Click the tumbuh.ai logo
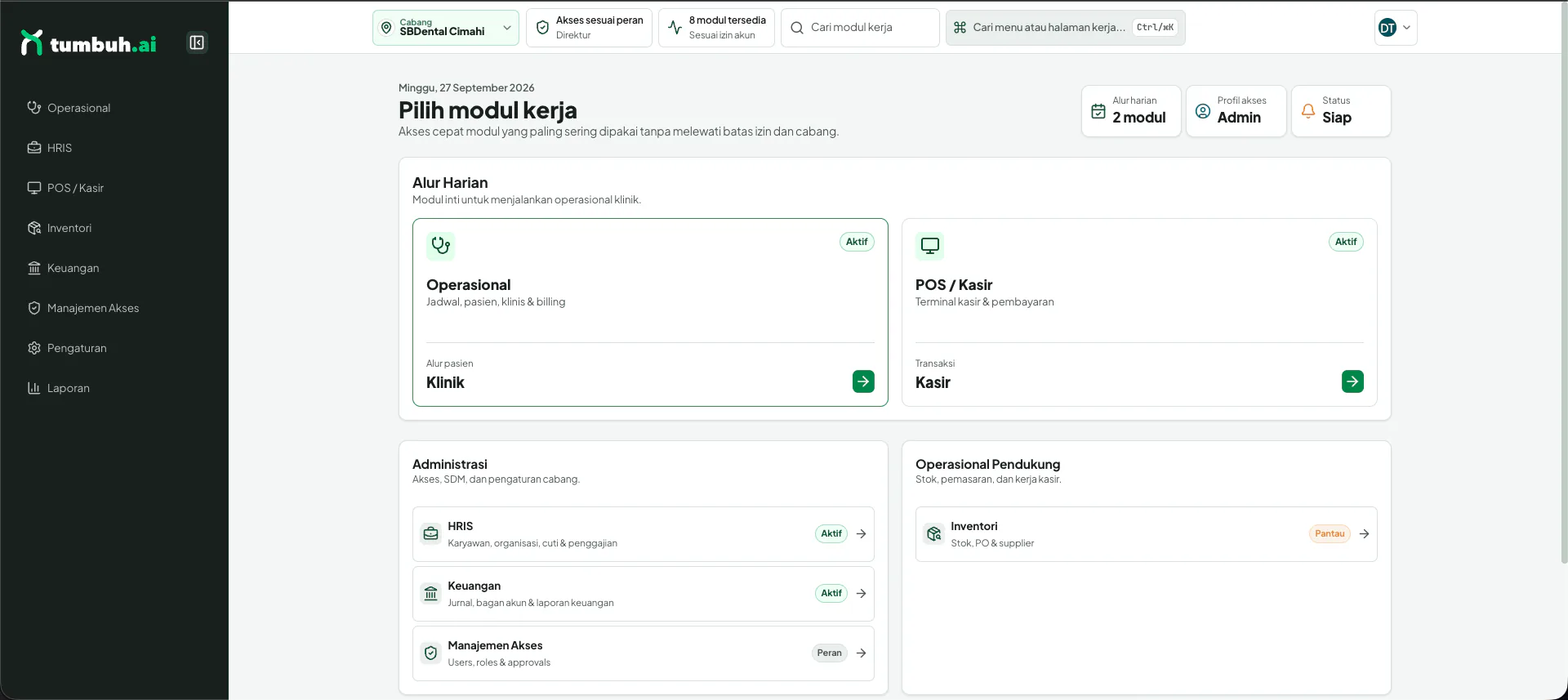 (x=88, y=43)
